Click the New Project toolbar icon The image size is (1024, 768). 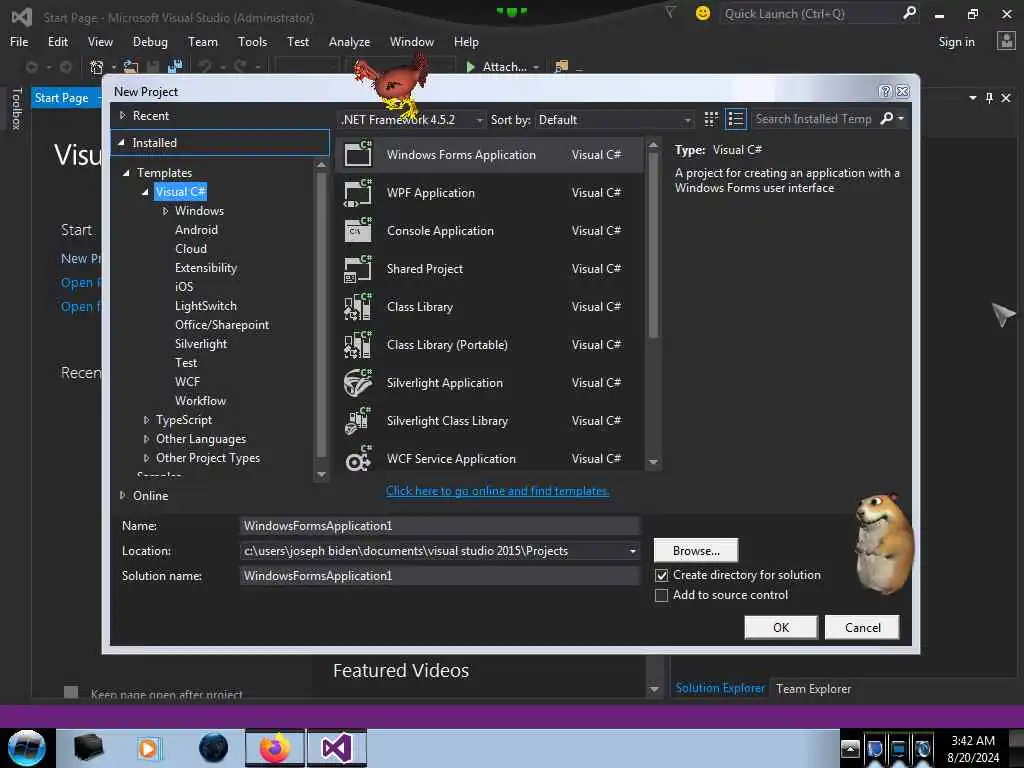[97, 67]
